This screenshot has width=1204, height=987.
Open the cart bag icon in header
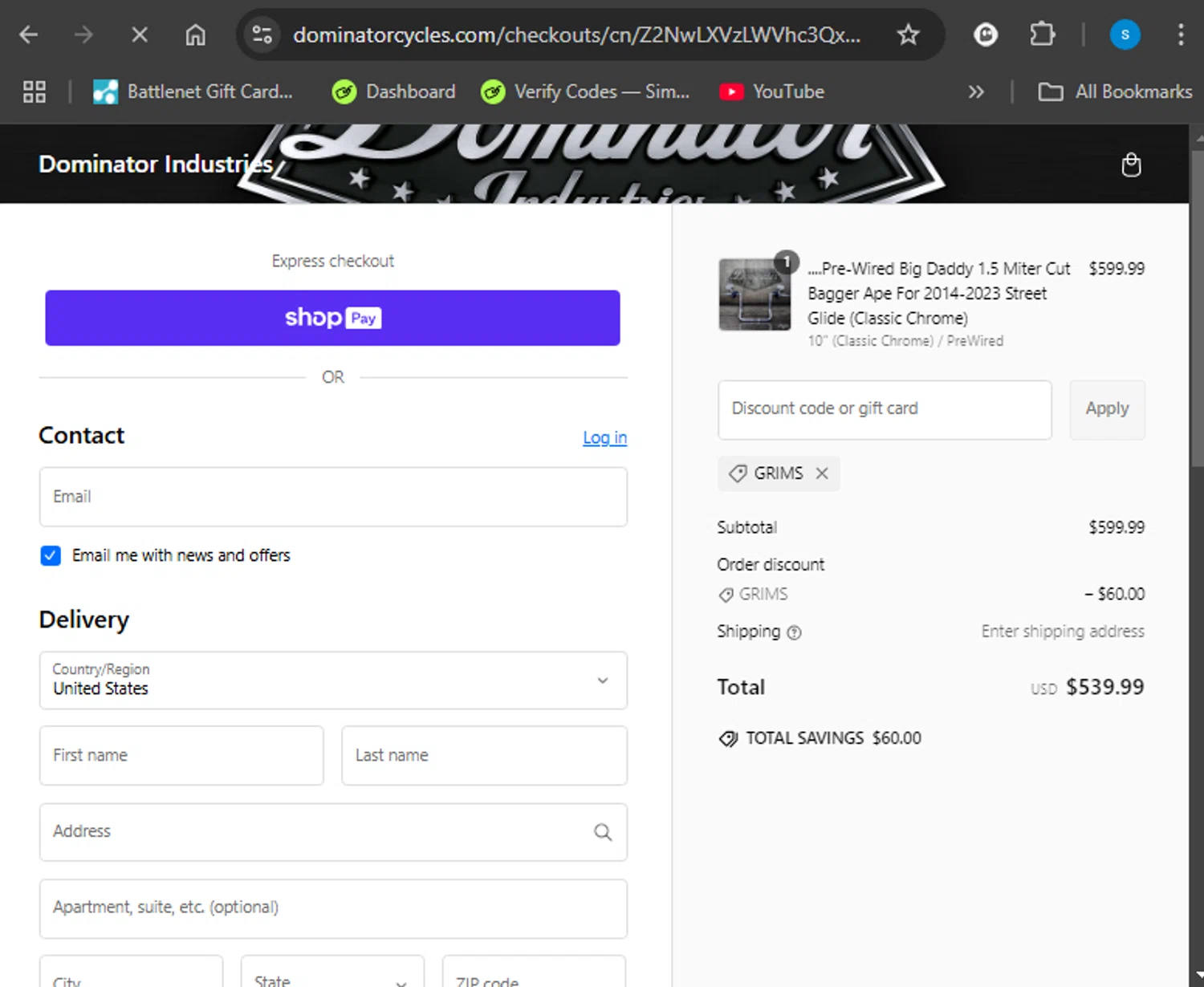click(x=1131, y=164)
